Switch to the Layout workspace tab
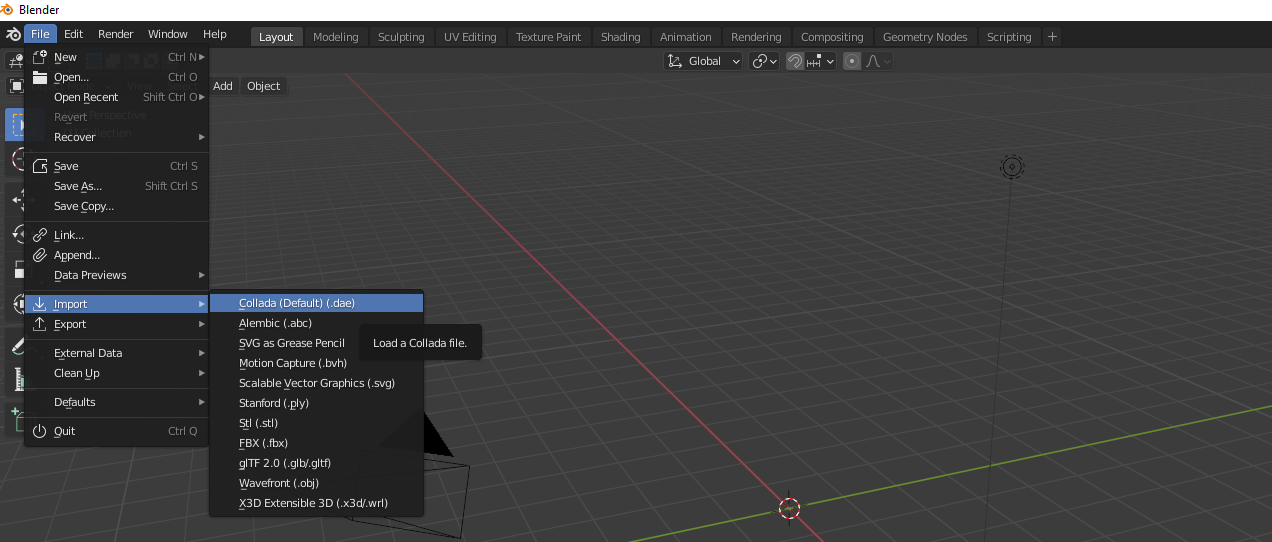The image size is (1272, 542). tap(276, 37)
